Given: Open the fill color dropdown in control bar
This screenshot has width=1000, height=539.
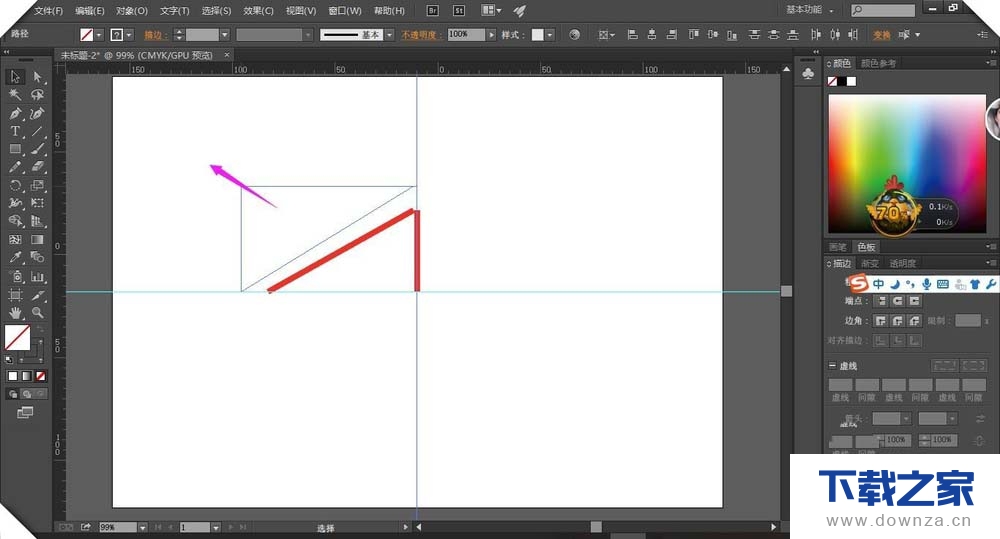Looking at the screenshot, I should coord(99,35).
